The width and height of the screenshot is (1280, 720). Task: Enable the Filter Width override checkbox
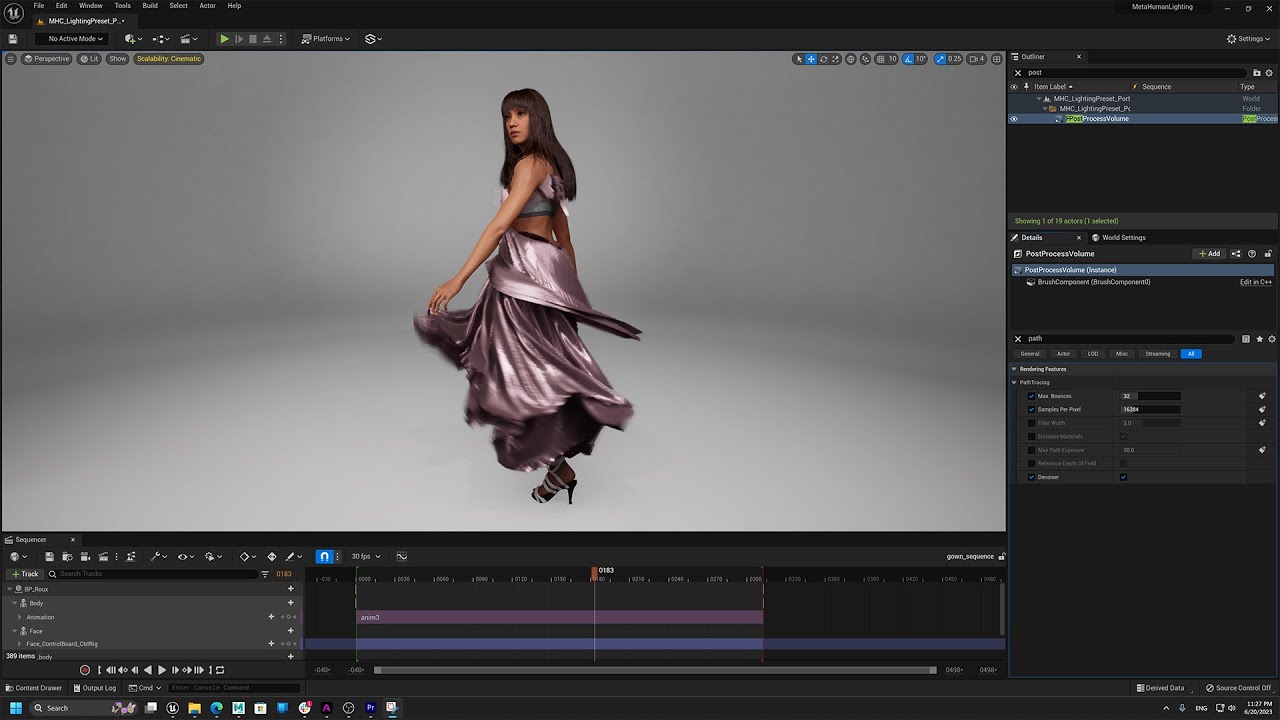coord(1032,423)
